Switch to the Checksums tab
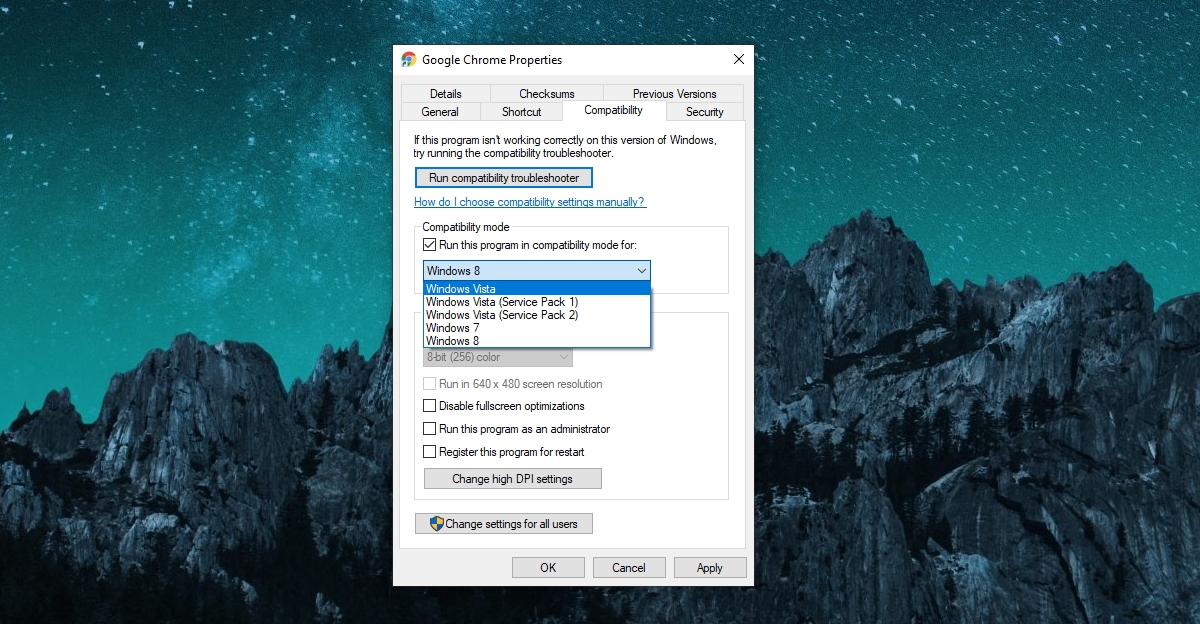The height and width of the screenshot is (624, 1200). [x=547, y=94]
